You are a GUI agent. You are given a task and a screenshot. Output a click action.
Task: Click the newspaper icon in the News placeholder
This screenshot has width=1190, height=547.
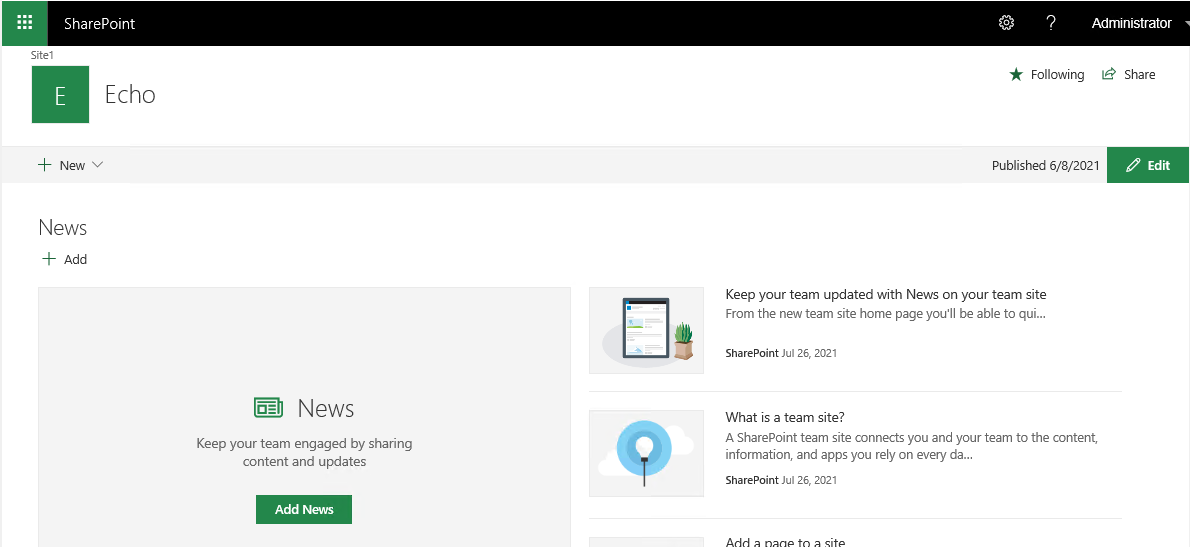pos(269,407)
